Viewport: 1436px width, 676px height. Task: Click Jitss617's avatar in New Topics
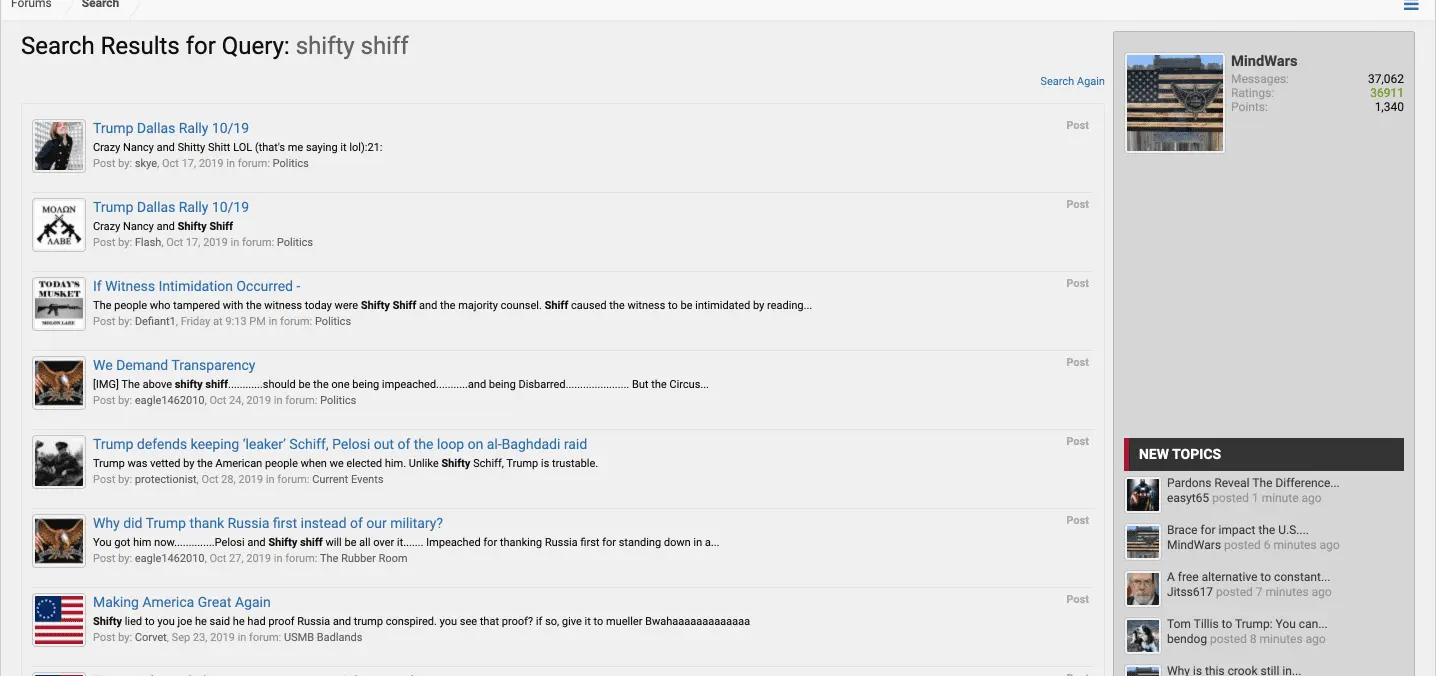[1143, 589]
